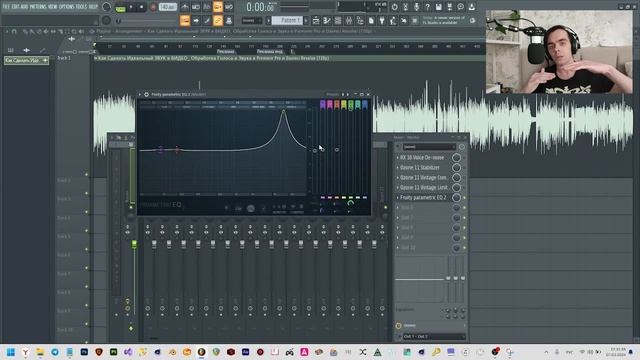Click the Browser view toolbar icon
The width and height of the screenshot is (640, 360).
[360, 20]
